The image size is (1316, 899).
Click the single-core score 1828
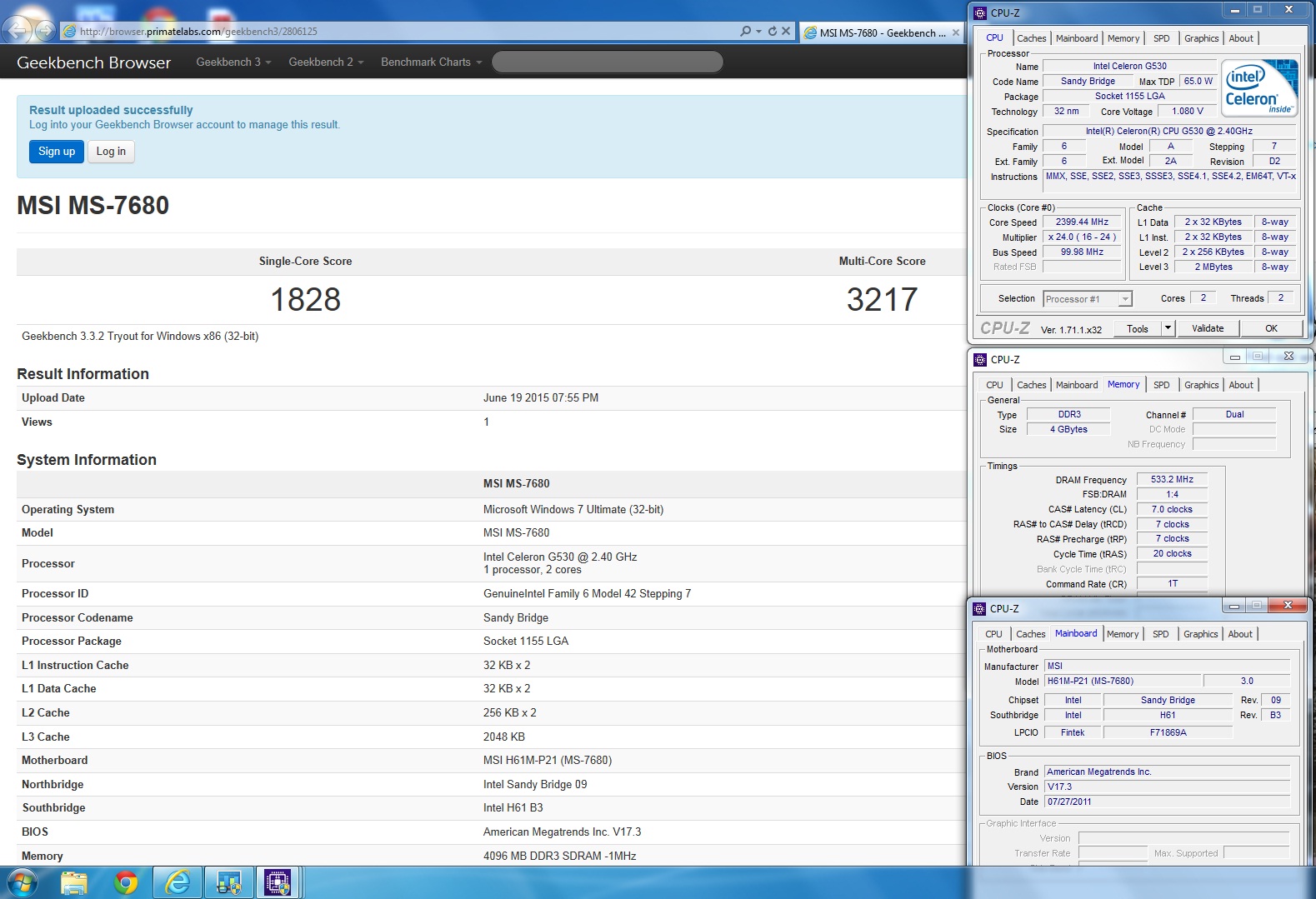point(305,300)
